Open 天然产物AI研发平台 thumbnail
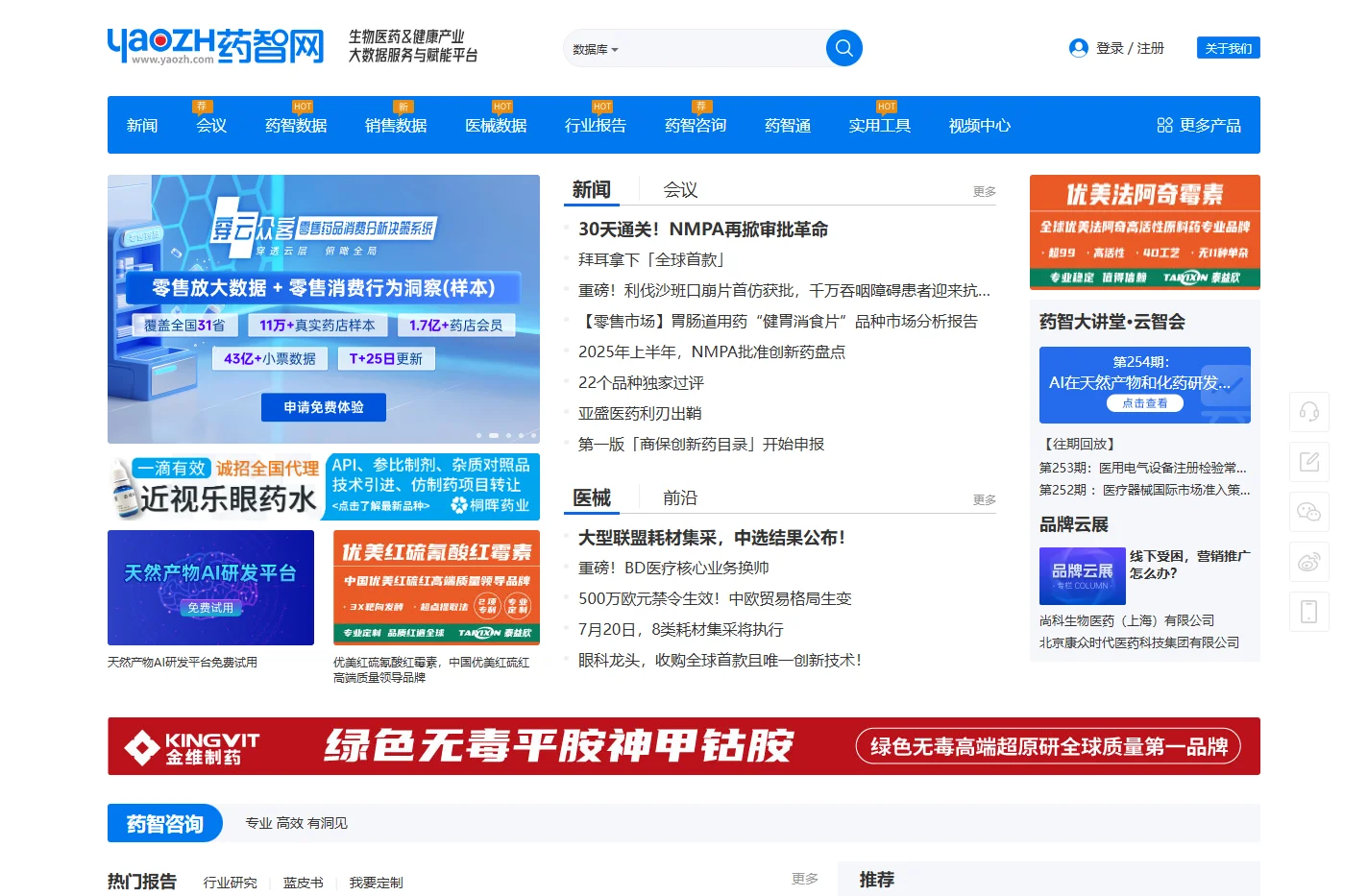This screenshot has height=896, width=1368. (x=210, y=588)
